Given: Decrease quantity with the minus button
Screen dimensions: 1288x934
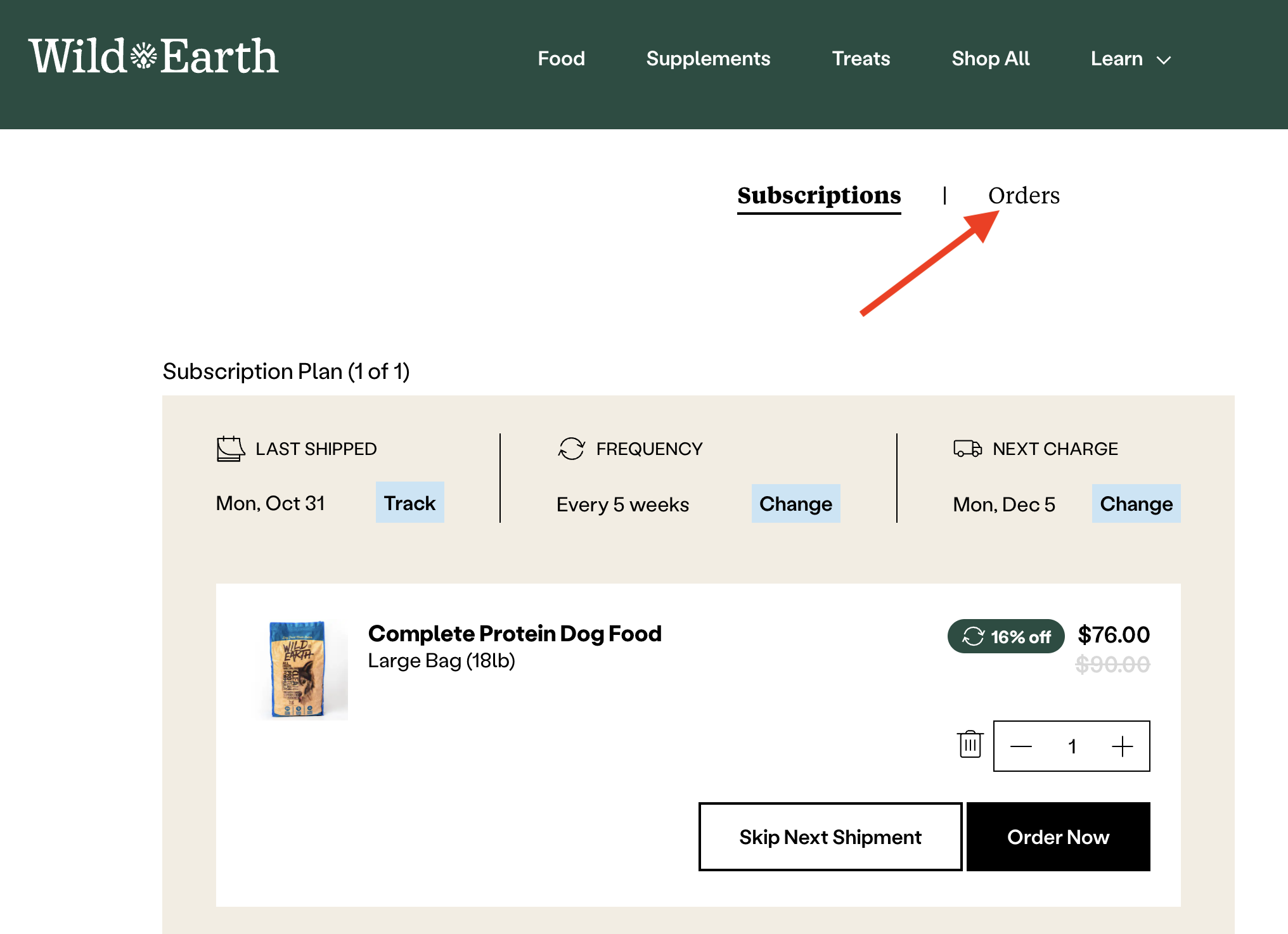Looking at the screenshot, I should click(1021, 746).
